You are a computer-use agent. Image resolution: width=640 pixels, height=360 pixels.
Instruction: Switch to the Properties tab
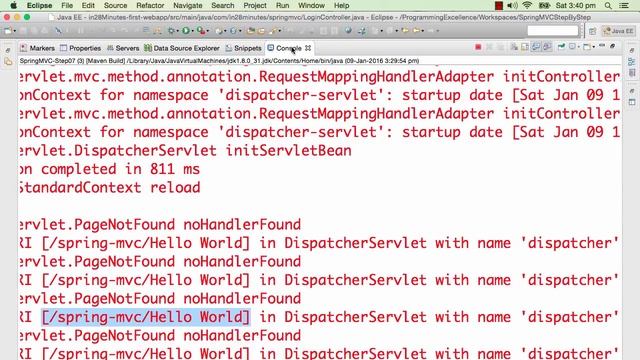click(80, 48)
